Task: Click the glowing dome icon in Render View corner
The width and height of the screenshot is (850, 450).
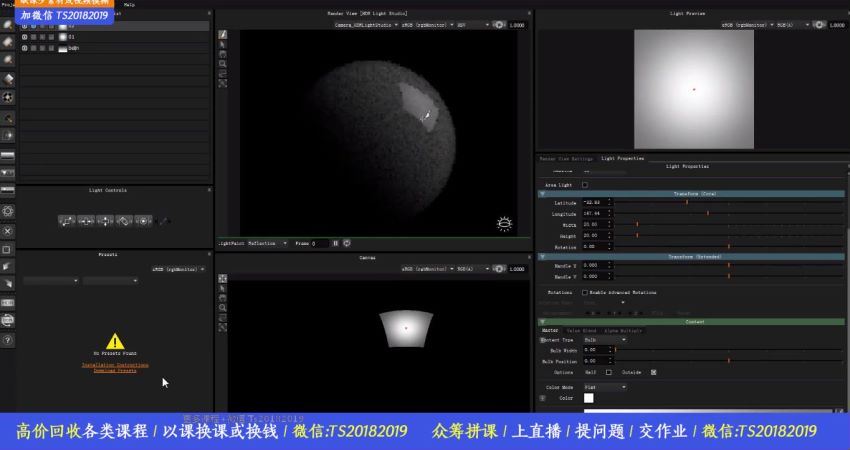Action: [x=504, y=223]
